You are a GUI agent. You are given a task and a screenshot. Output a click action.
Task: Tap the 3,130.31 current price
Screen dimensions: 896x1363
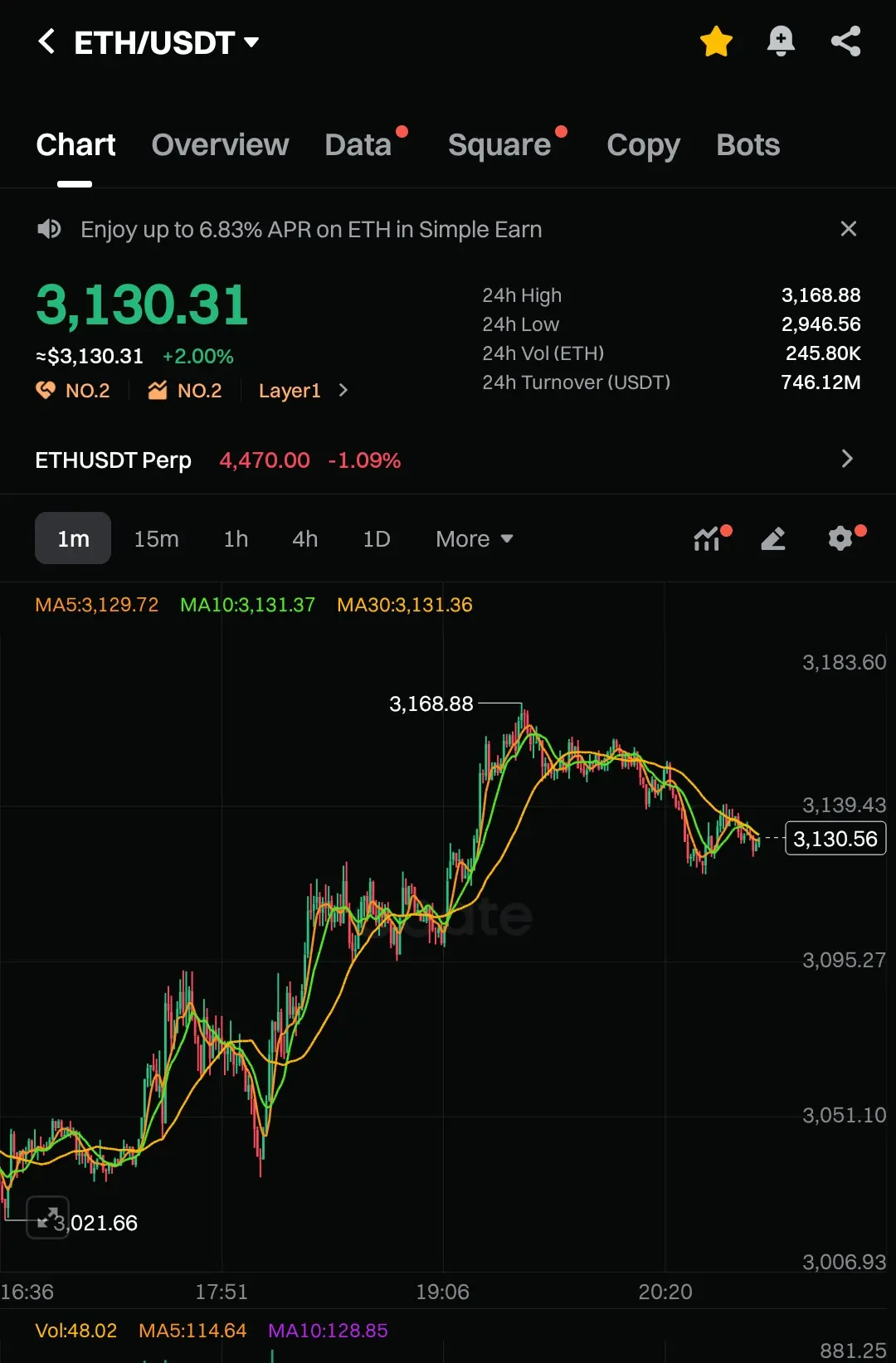click(142, 304)
